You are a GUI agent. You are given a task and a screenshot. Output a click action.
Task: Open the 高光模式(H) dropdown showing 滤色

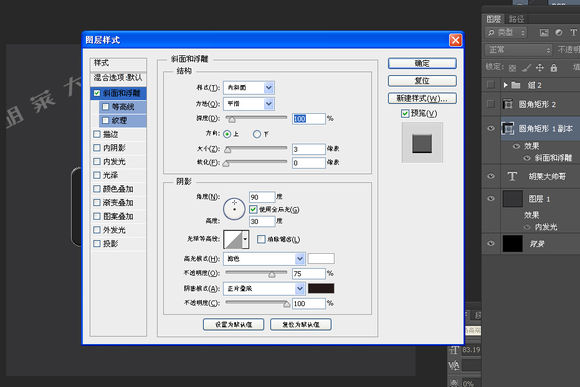264,259
